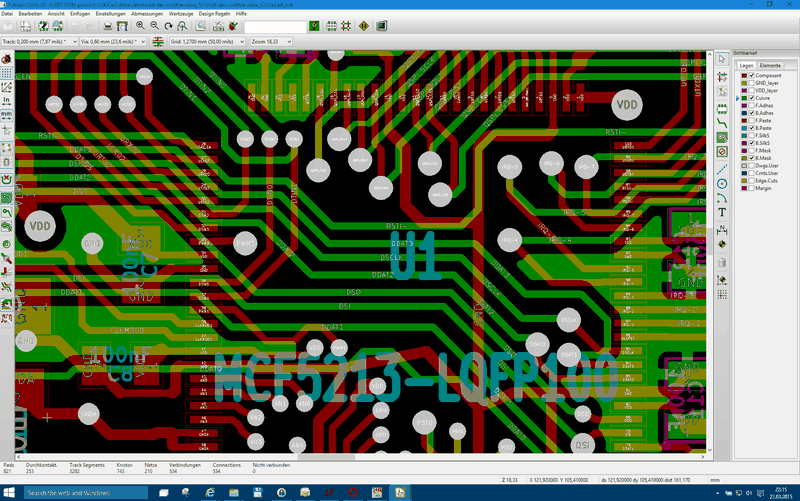Screen dimensions: 800x501
Task: Run the design rules check ladybug icon
Action: [233, 26]
